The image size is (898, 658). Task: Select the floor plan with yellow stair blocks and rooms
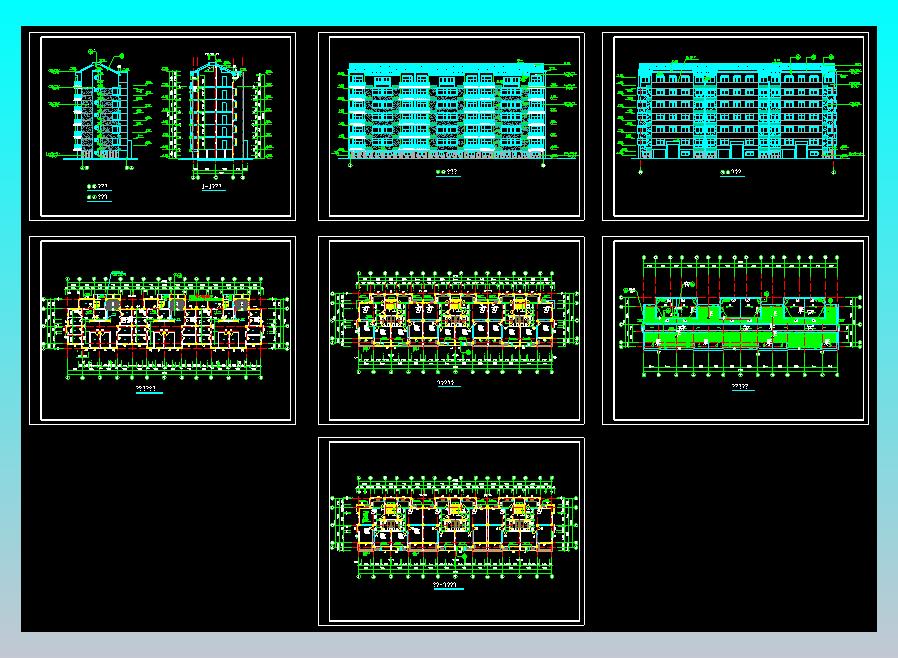click(451, 330)
